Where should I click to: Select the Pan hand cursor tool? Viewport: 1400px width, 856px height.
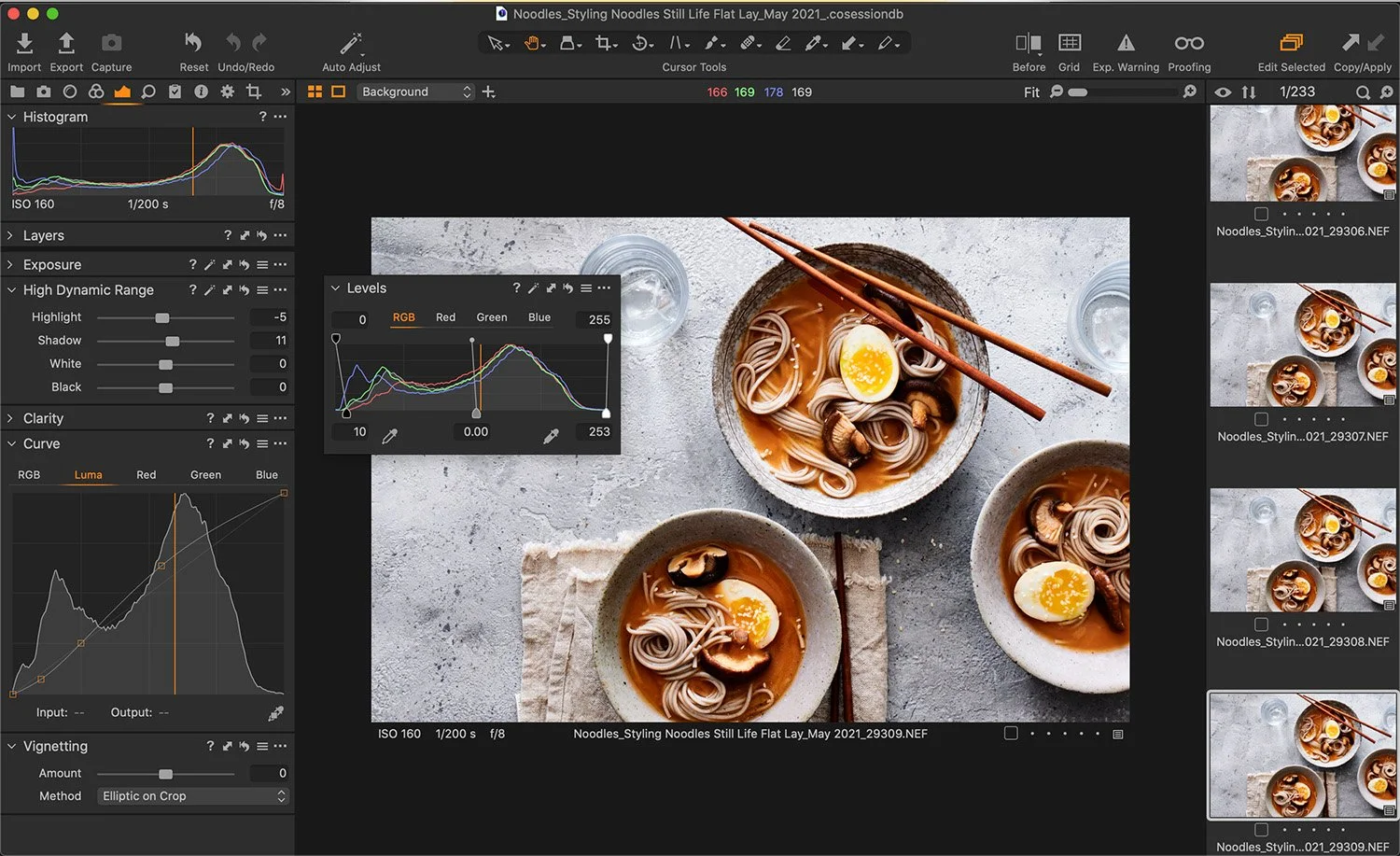(532, 43)
